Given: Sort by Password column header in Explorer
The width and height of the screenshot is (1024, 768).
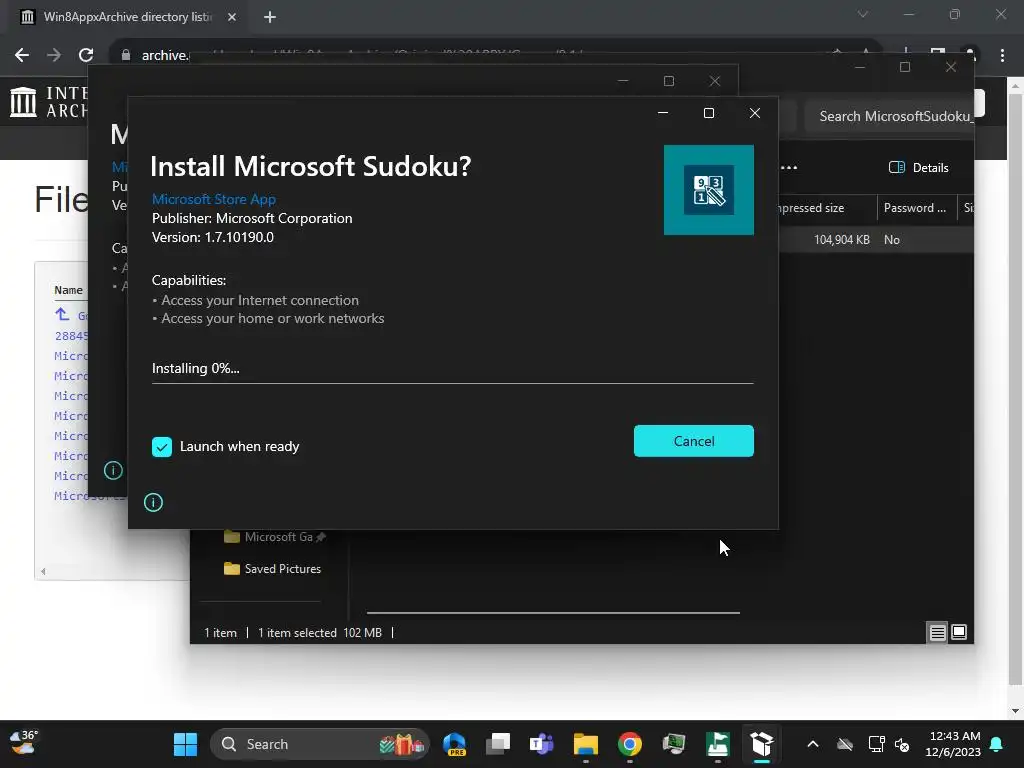Looking at the screenshot, I should pyautogui.click(x=916, y=208).
